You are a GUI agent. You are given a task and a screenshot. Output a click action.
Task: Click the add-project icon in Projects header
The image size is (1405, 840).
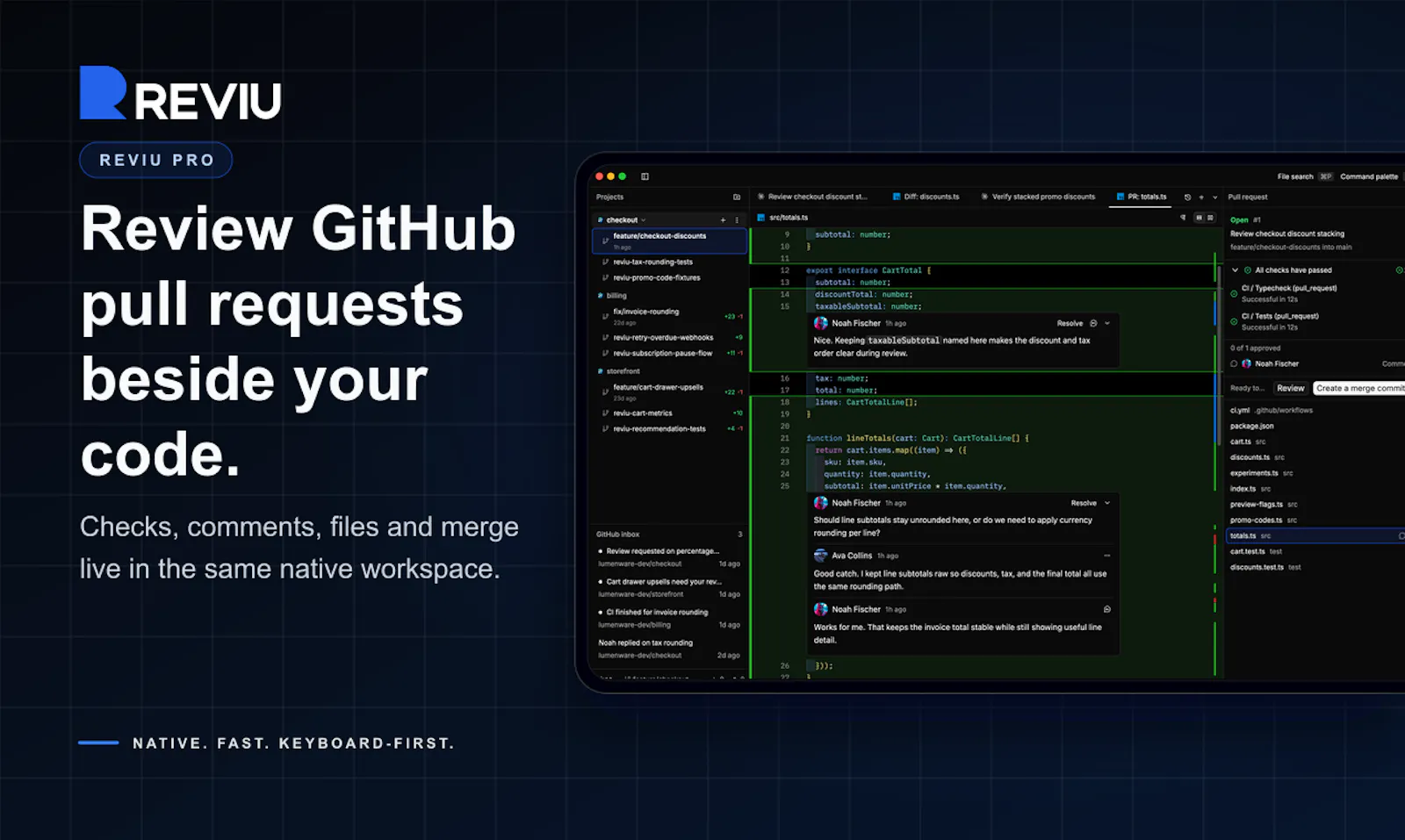(x=737, y=197)
